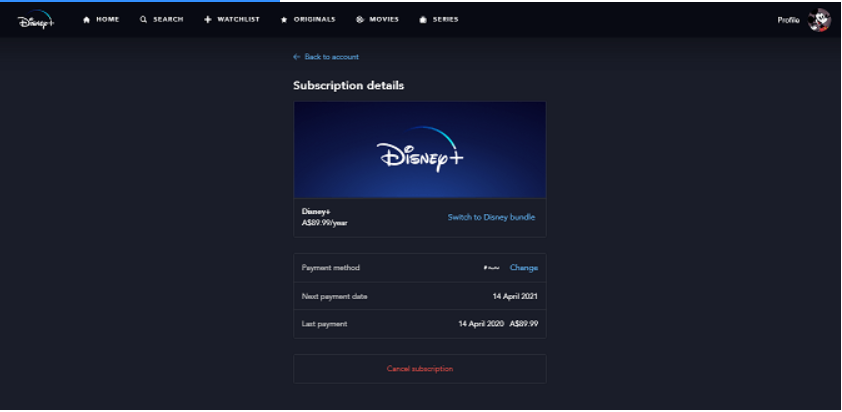Click the 14 April 2021 date
842x412 pixels.
point(515,297)
